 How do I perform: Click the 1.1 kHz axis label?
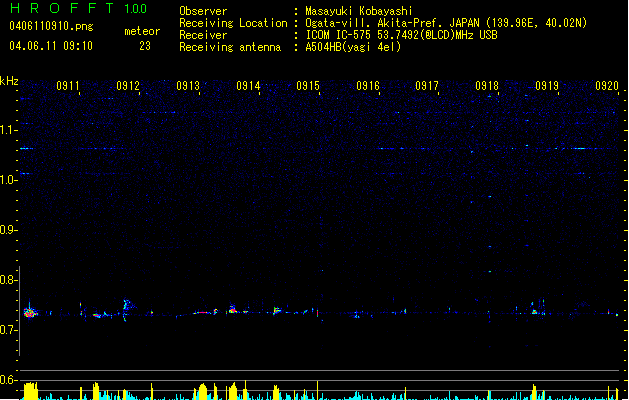tap(8, 130)
